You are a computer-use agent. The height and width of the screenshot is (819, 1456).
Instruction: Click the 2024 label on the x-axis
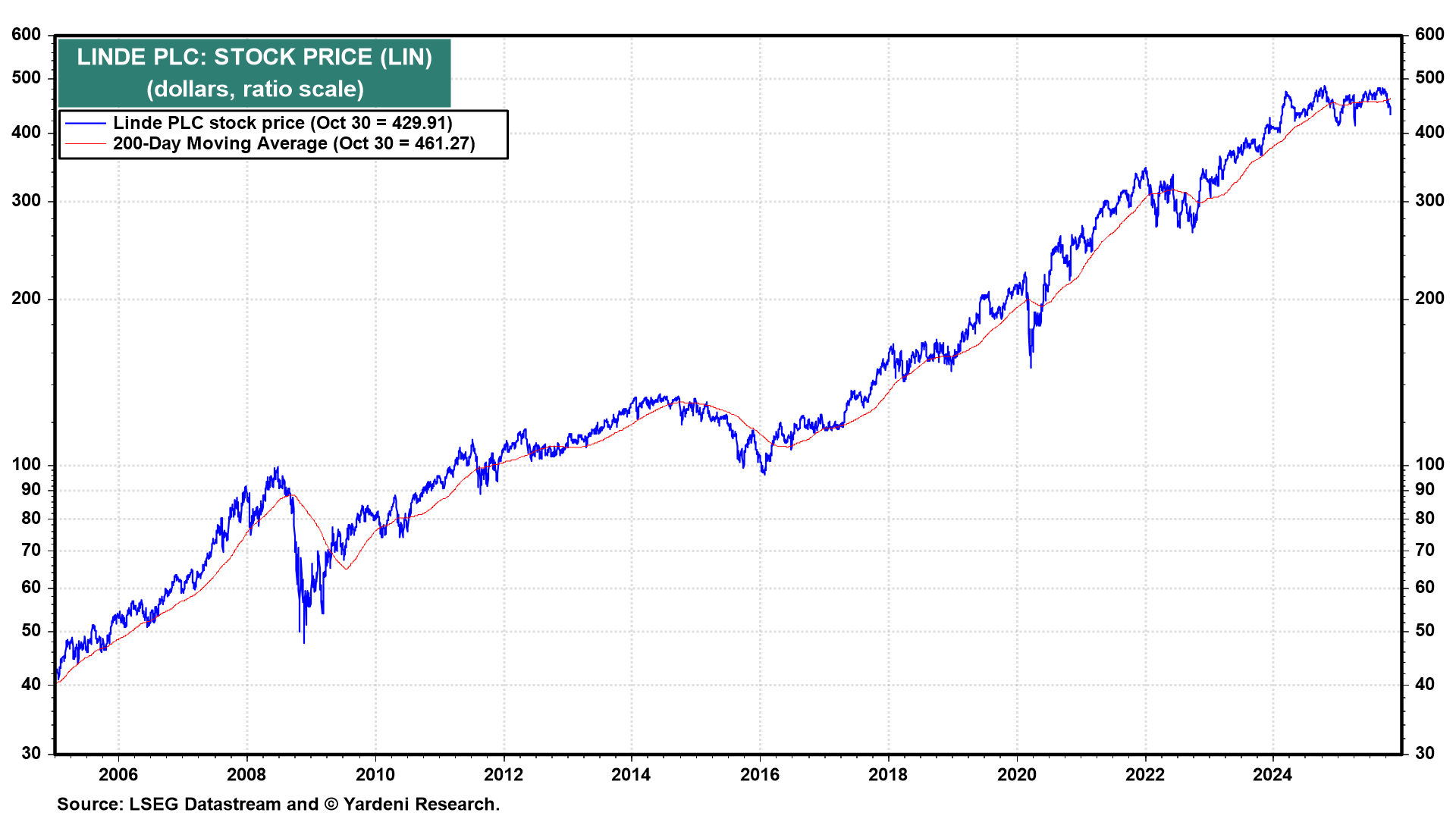pyautogui.click(x=1272, y=774)
